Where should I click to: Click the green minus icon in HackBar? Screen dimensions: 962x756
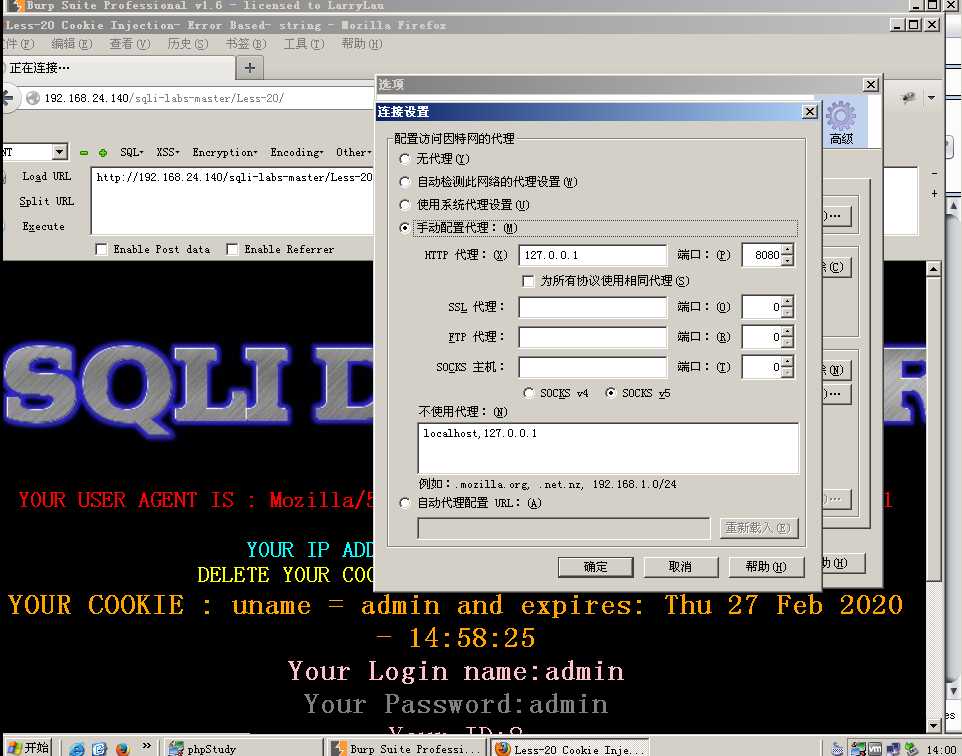(84, 153)
